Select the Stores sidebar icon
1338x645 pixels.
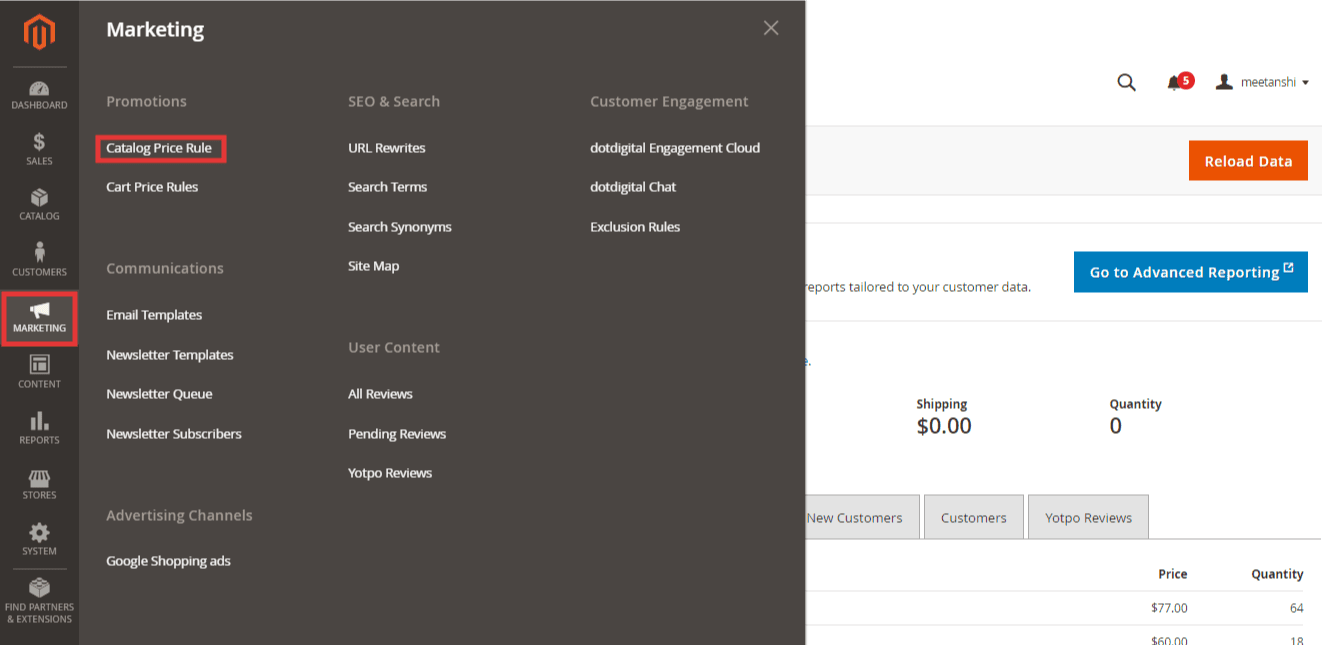click(x=39, y=480)
